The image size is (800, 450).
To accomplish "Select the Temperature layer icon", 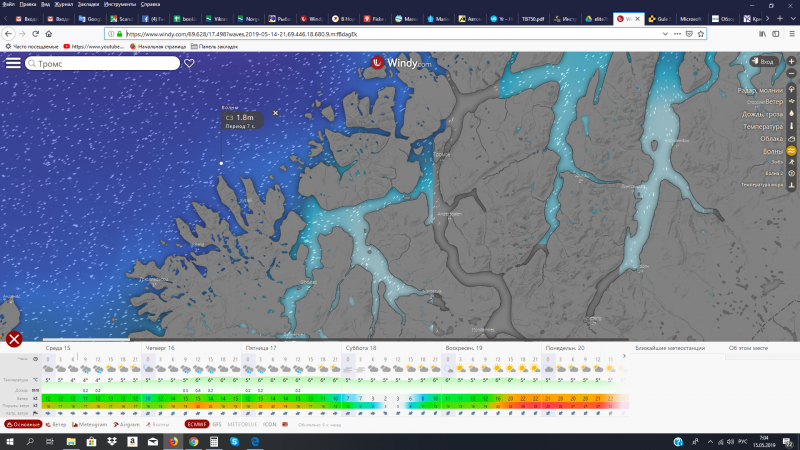I will pos(791,127).
